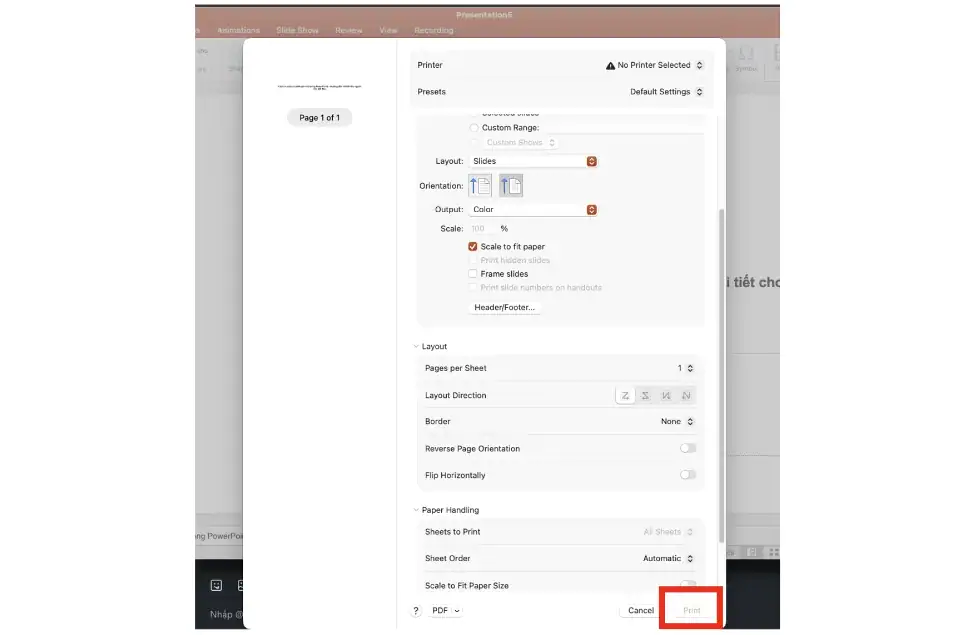977x635 pixels.
Task: Open the Slide Show ribbon tab
Action: click(297, 30)
